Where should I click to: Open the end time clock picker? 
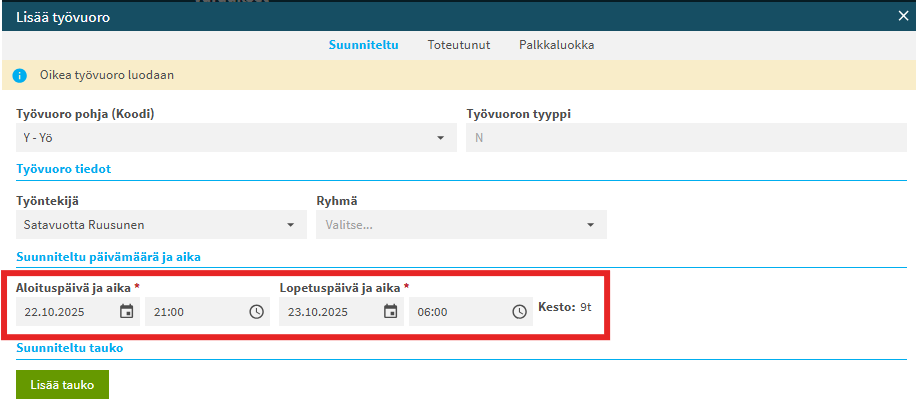519,312
